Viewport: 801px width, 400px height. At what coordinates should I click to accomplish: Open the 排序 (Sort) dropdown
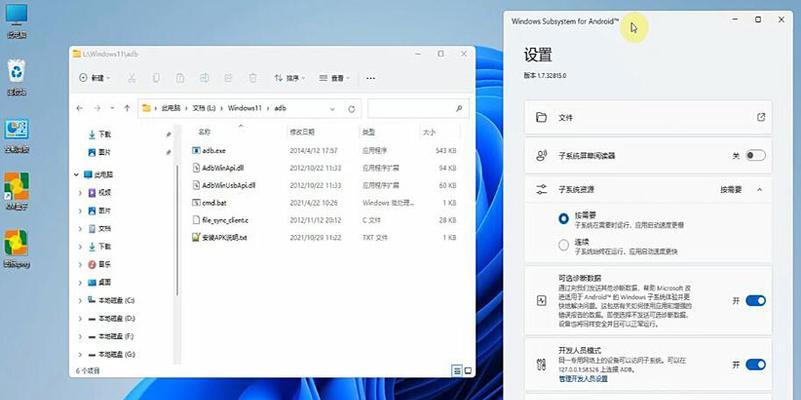[290, 78]
